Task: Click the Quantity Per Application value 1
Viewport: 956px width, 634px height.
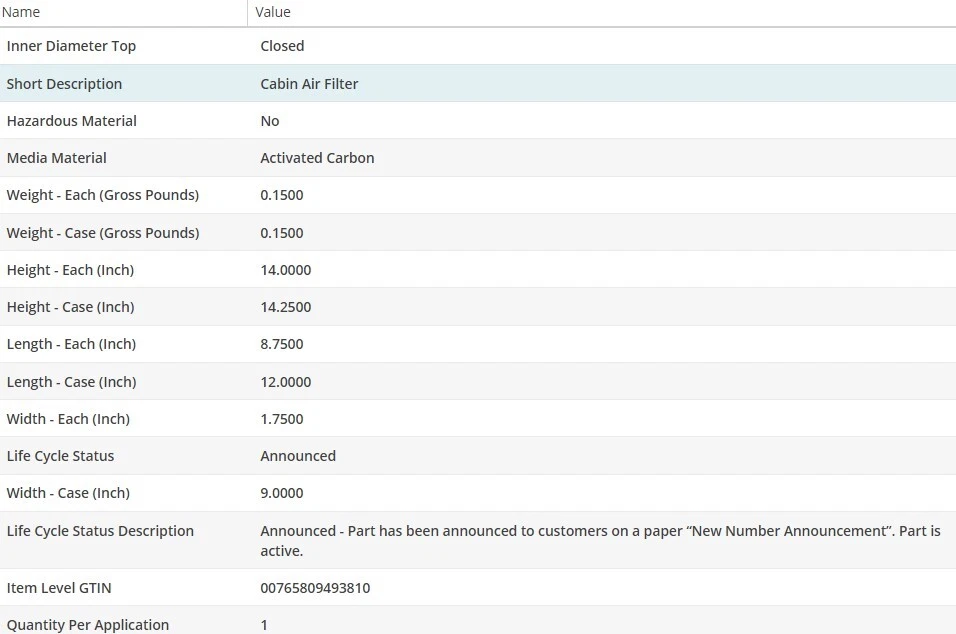Action: (x=264, y=625)
